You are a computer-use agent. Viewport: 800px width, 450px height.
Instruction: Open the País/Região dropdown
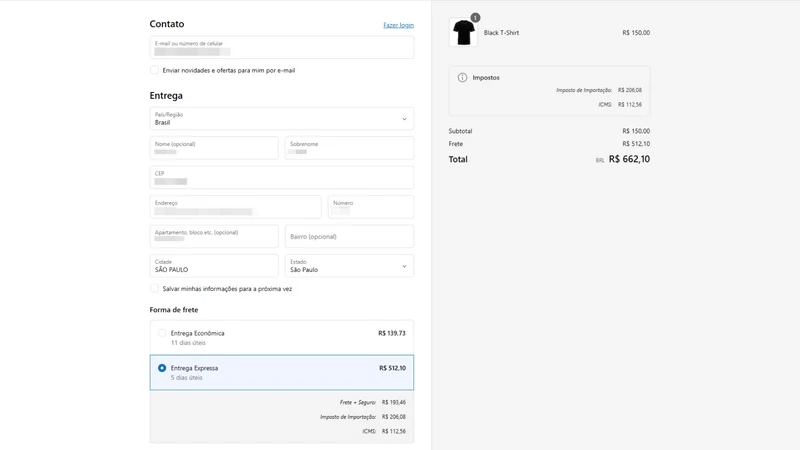[282, 118]
